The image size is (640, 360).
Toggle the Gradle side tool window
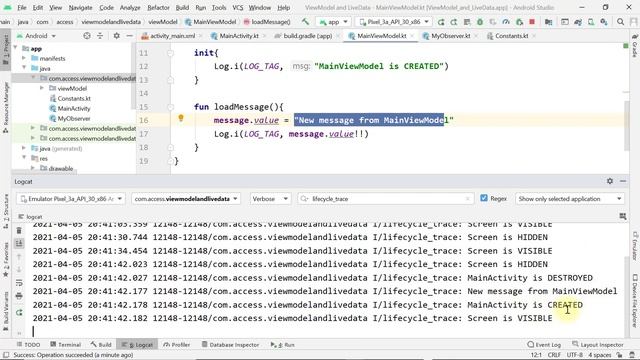635,46
